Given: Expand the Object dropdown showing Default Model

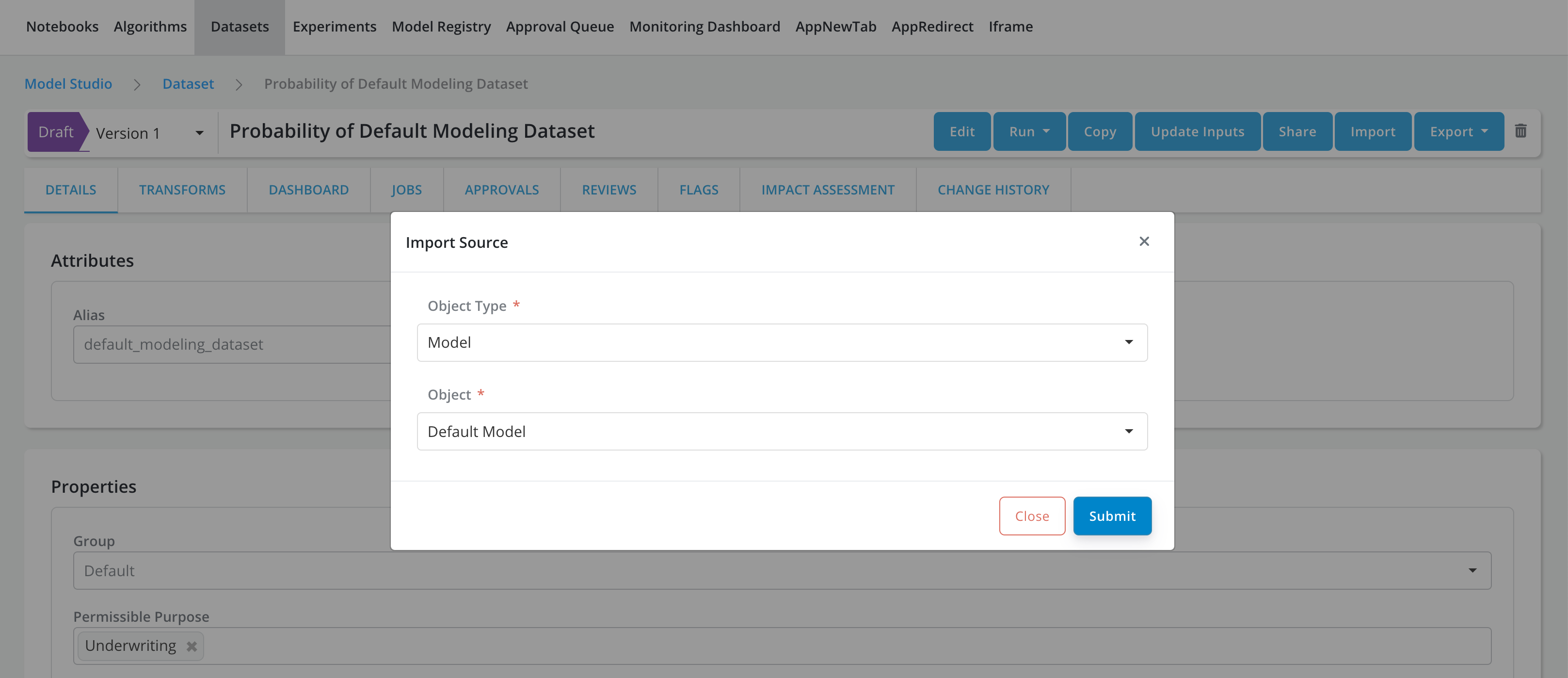Looking at the screenshot, I should click(782, 432).
